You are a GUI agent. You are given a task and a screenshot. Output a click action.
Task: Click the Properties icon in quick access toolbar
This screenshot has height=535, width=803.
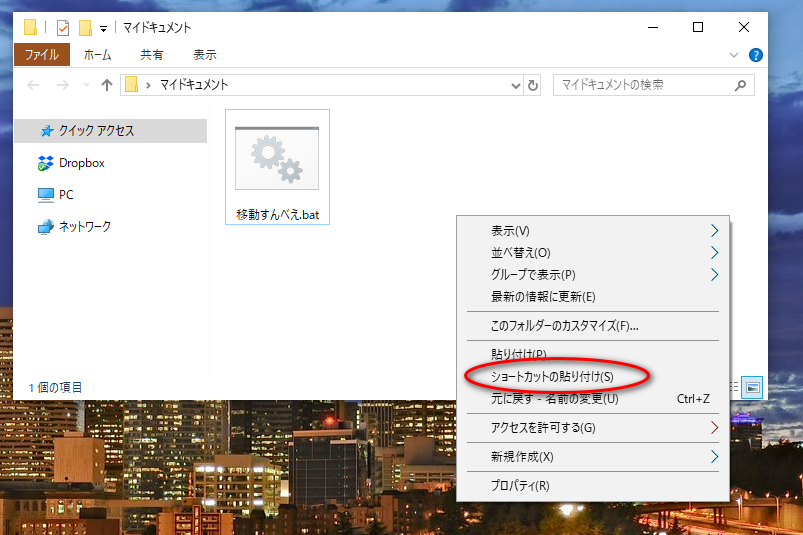63,28
